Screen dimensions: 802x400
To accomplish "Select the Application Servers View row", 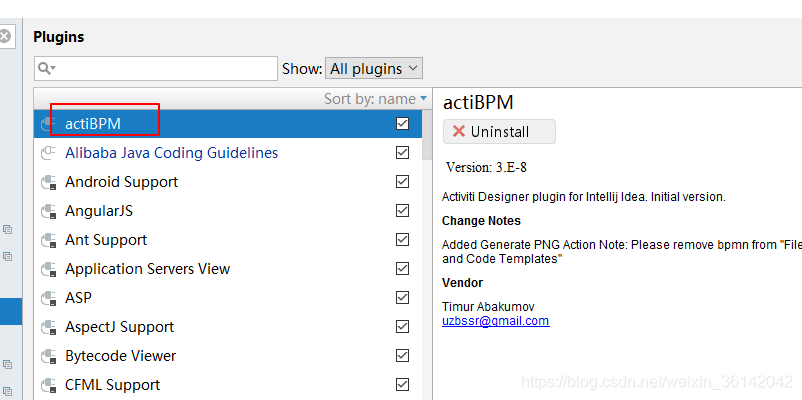I will [x=228, y=269].
